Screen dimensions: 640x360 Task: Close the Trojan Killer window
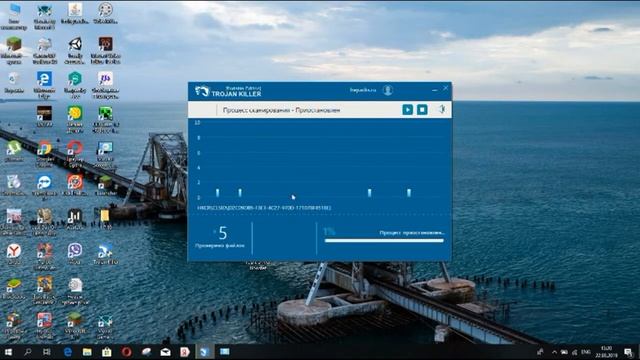coord(446,88)
